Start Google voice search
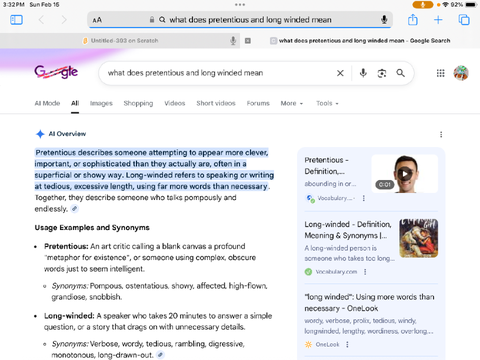 tap(363, 73)
